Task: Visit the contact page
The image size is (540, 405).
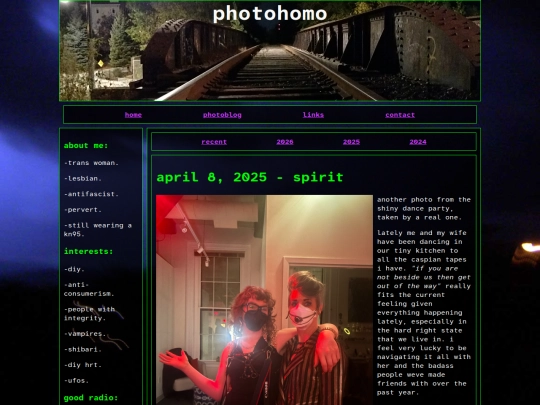Action: click(x=400, y=115)
